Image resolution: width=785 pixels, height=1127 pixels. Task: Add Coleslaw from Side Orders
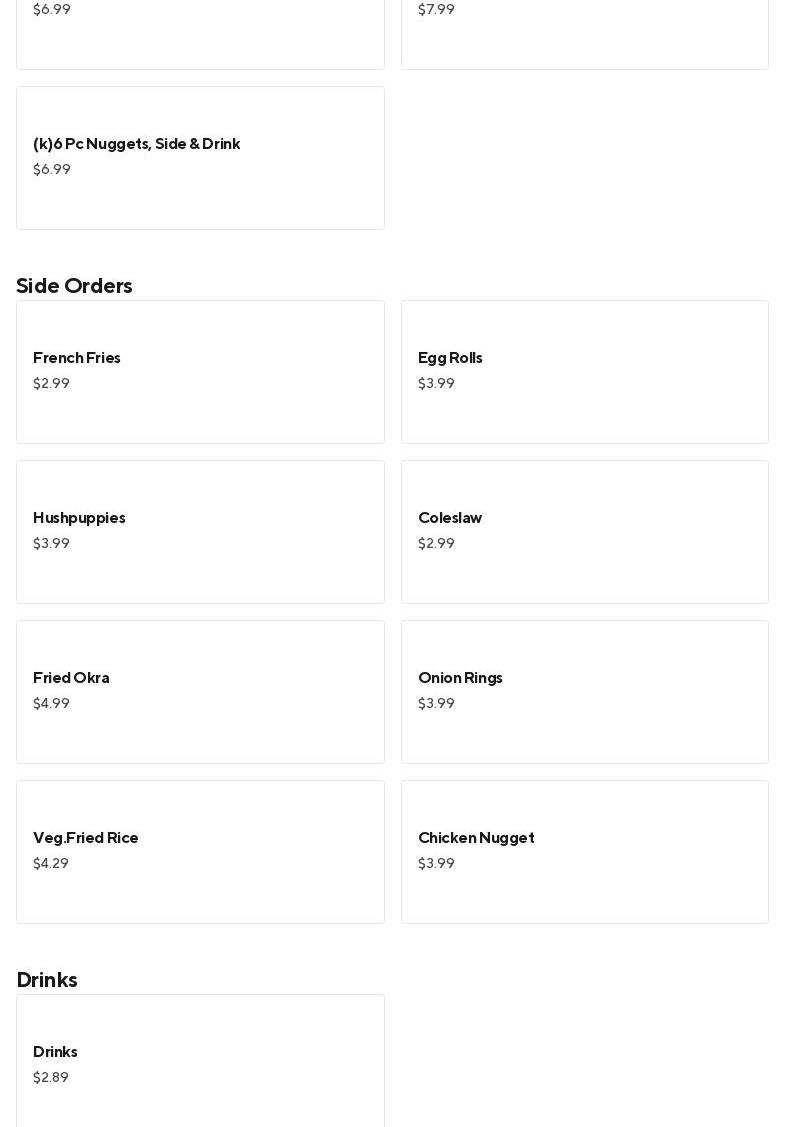pos(584,531)
